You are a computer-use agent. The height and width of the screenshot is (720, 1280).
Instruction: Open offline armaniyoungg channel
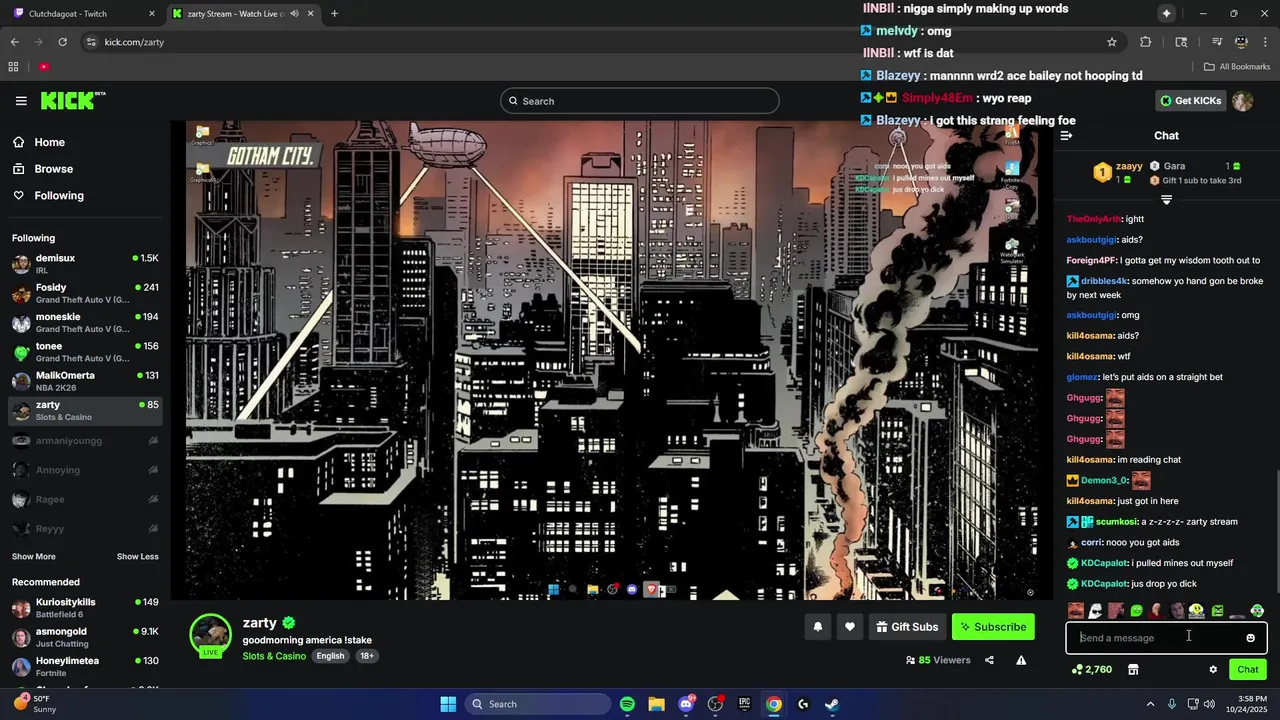click(x=85, y=441)
